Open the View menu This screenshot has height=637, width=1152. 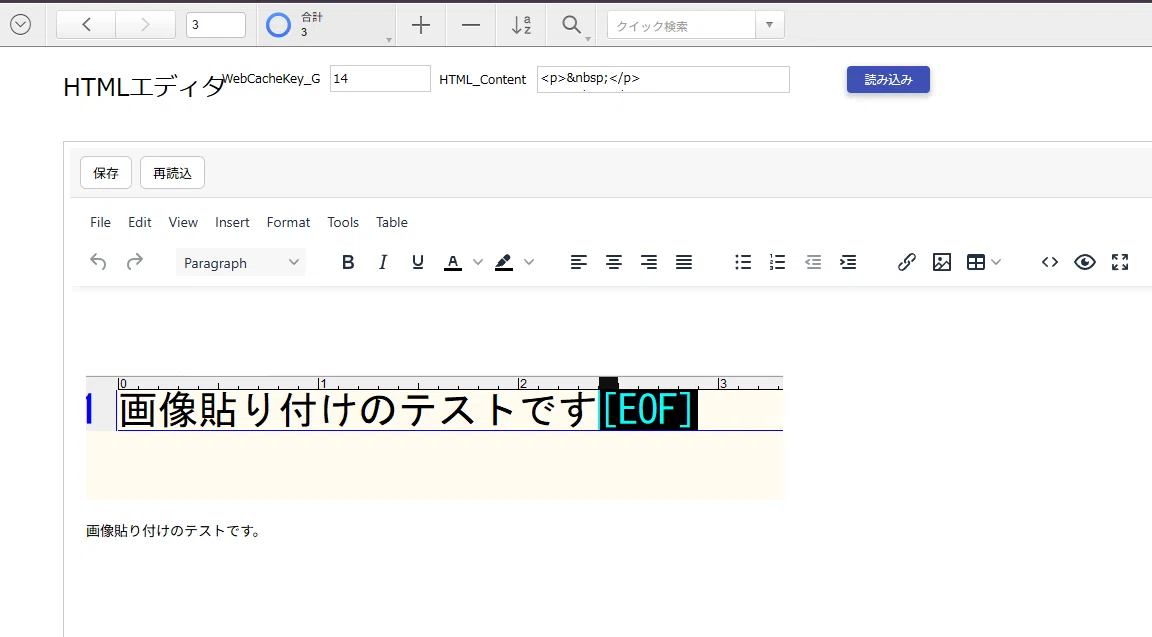coord(183,222)
